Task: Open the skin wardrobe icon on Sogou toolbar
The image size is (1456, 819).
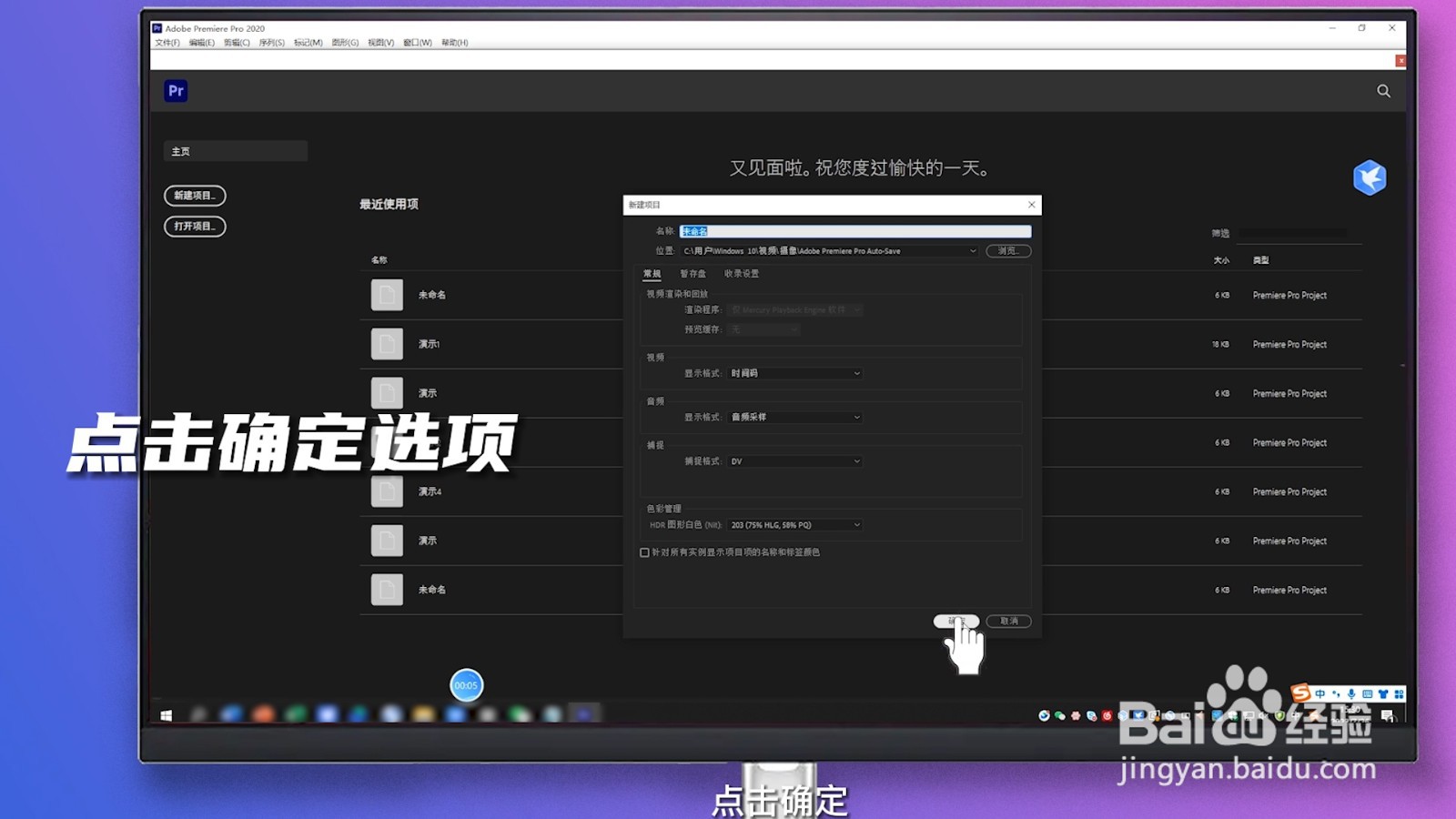Action: [x=1383, y=693]
